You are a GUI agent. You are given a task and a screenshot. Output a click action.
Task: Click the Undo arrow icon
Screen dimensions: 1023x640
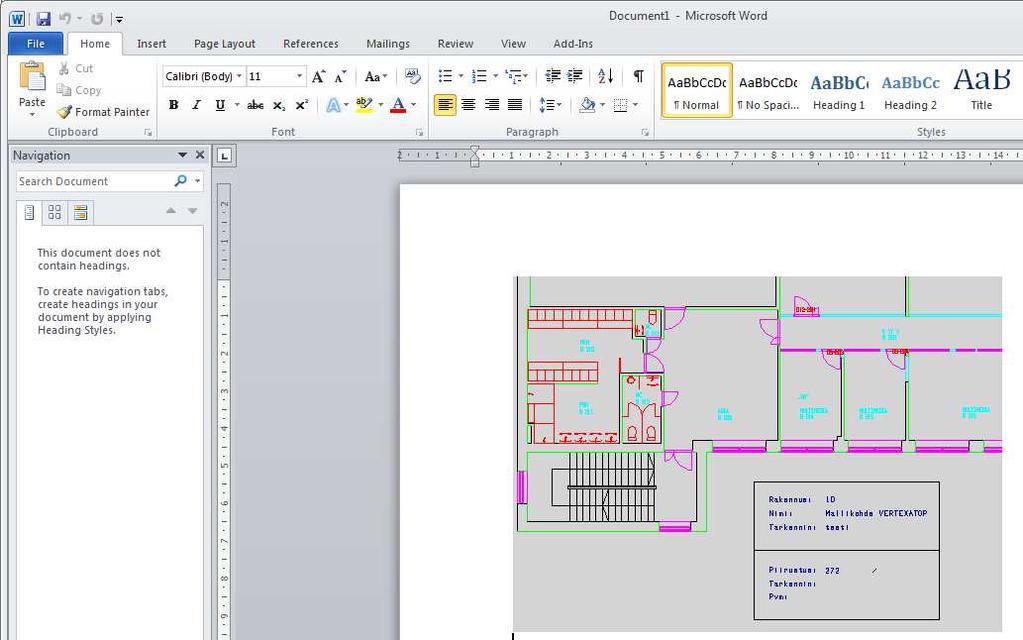65,18
